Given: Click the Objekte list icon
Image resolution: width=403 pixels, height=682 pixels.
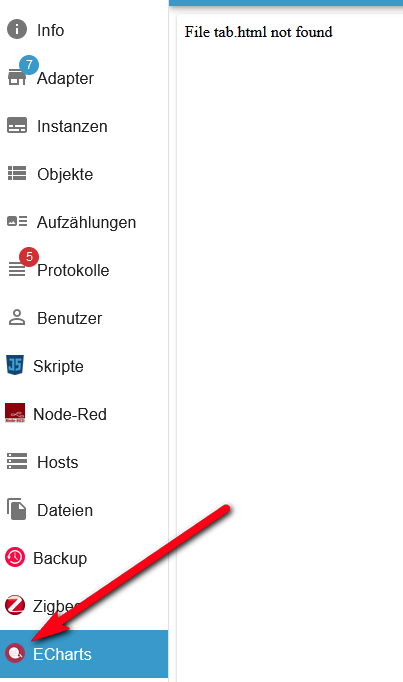Looking at the screenshot, I should point(17,174).
